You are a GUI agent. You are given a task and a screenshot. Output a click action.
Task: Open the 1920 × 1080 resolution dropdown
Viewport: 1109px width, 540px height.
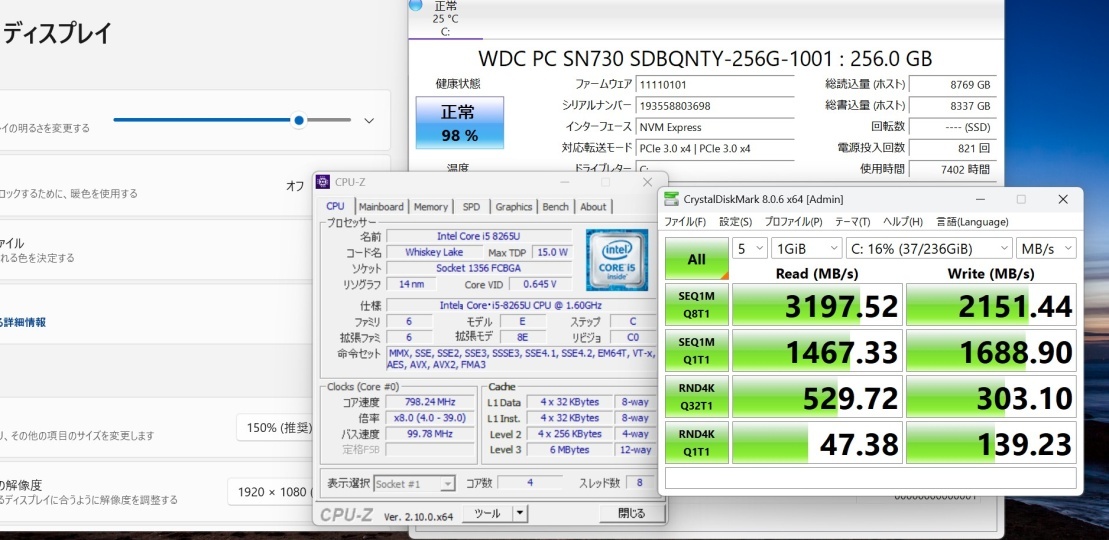[x=272, y=492]
